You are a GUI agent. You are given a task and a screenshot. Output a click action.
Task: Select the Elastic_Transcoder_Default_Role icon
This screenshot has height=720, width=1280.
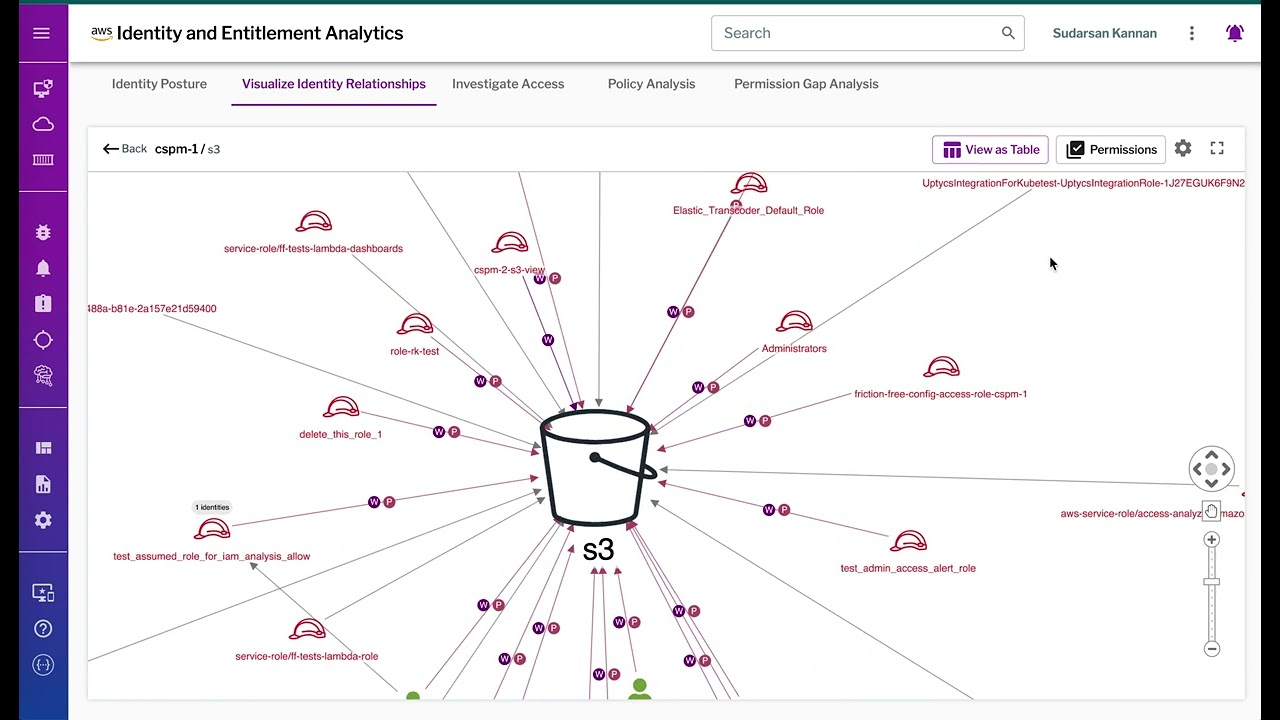point(749,185)
